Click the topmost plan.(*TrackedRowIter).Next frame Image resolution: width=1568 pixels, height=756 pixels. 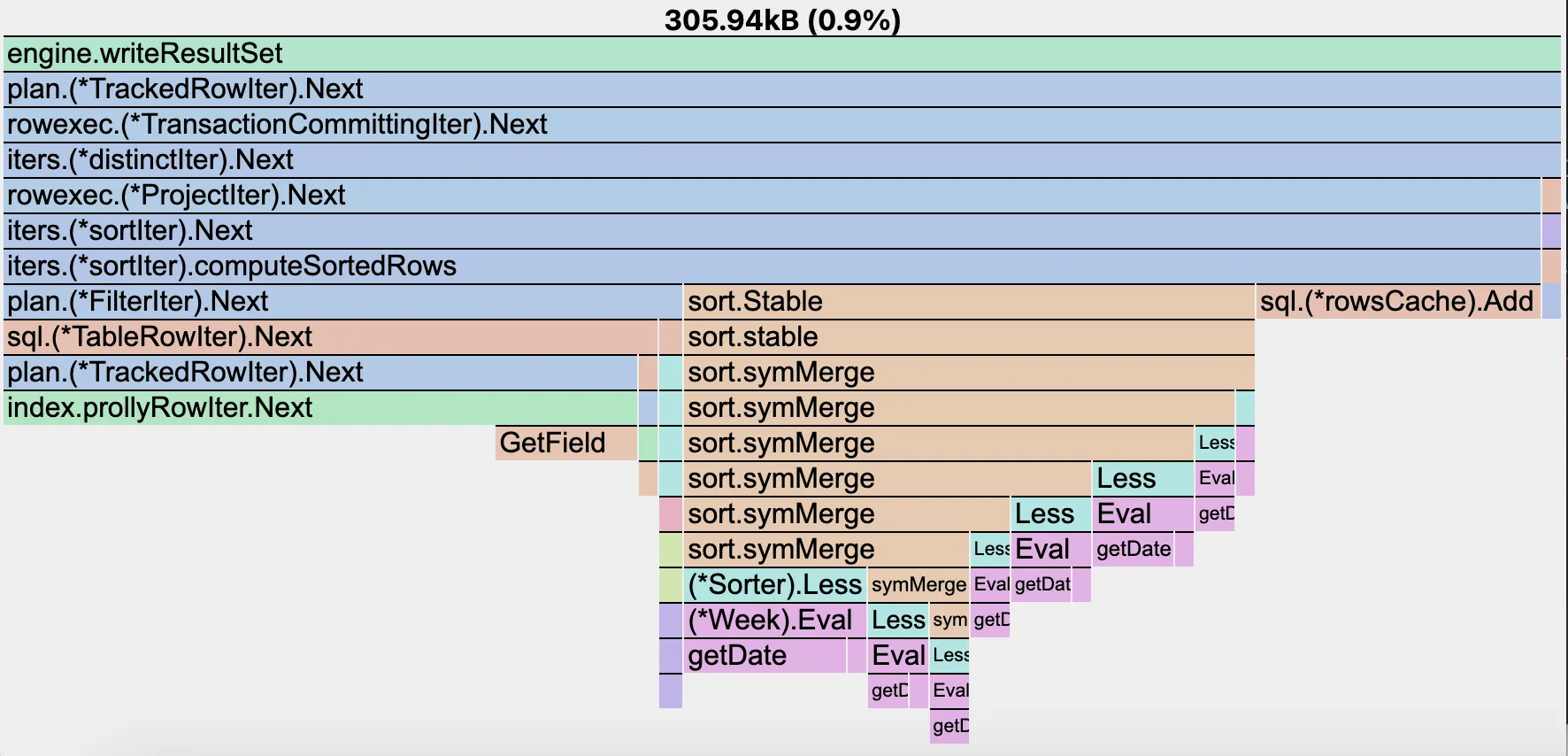[782, 89]
